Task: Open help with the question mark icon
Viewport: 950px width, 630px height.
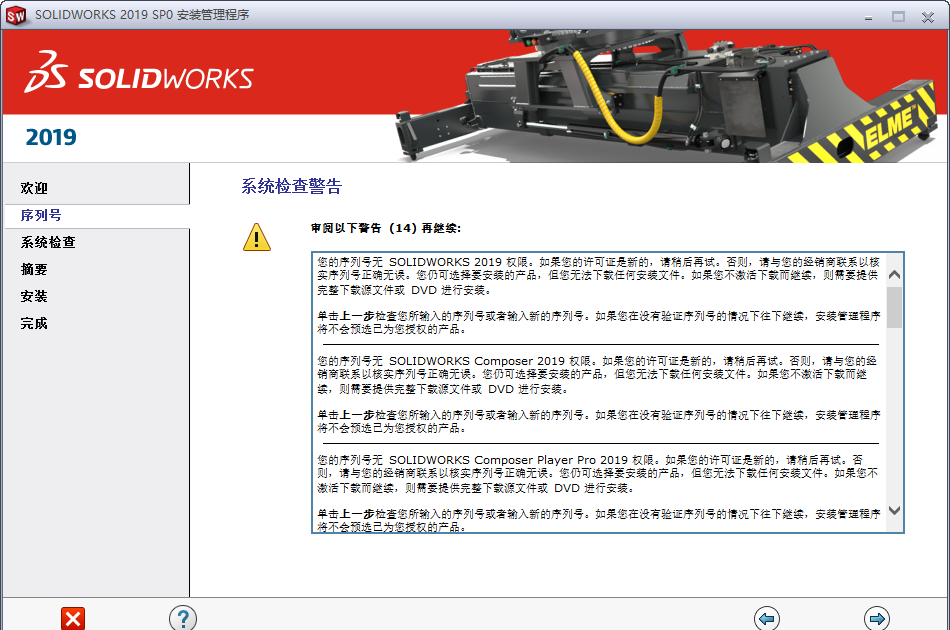Action: (x=182, y=618)
